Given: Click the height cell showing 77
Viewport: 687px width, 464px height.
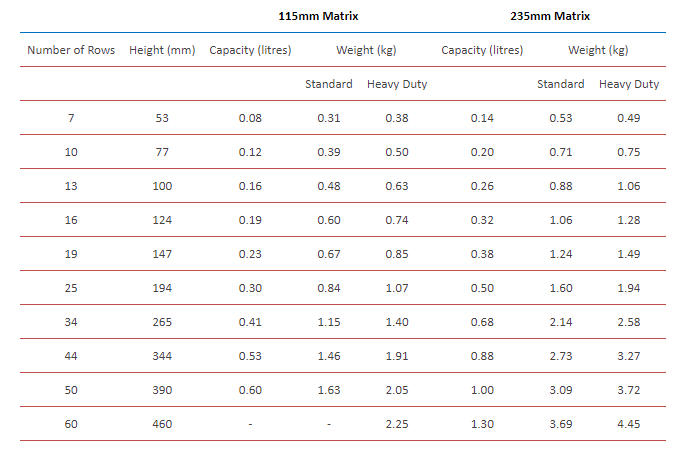Looking at the screenshot, I should pos(162,152).
